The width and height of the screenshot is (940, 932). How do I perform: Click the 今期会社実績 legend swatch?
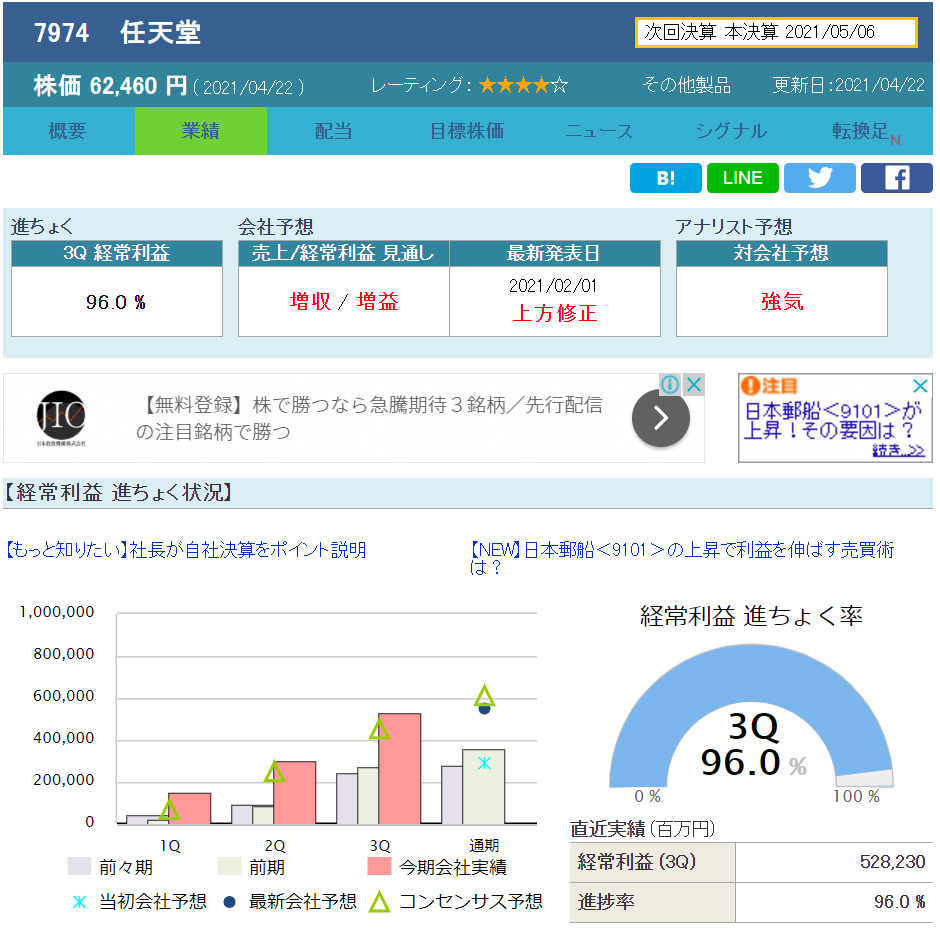[379, 867]
